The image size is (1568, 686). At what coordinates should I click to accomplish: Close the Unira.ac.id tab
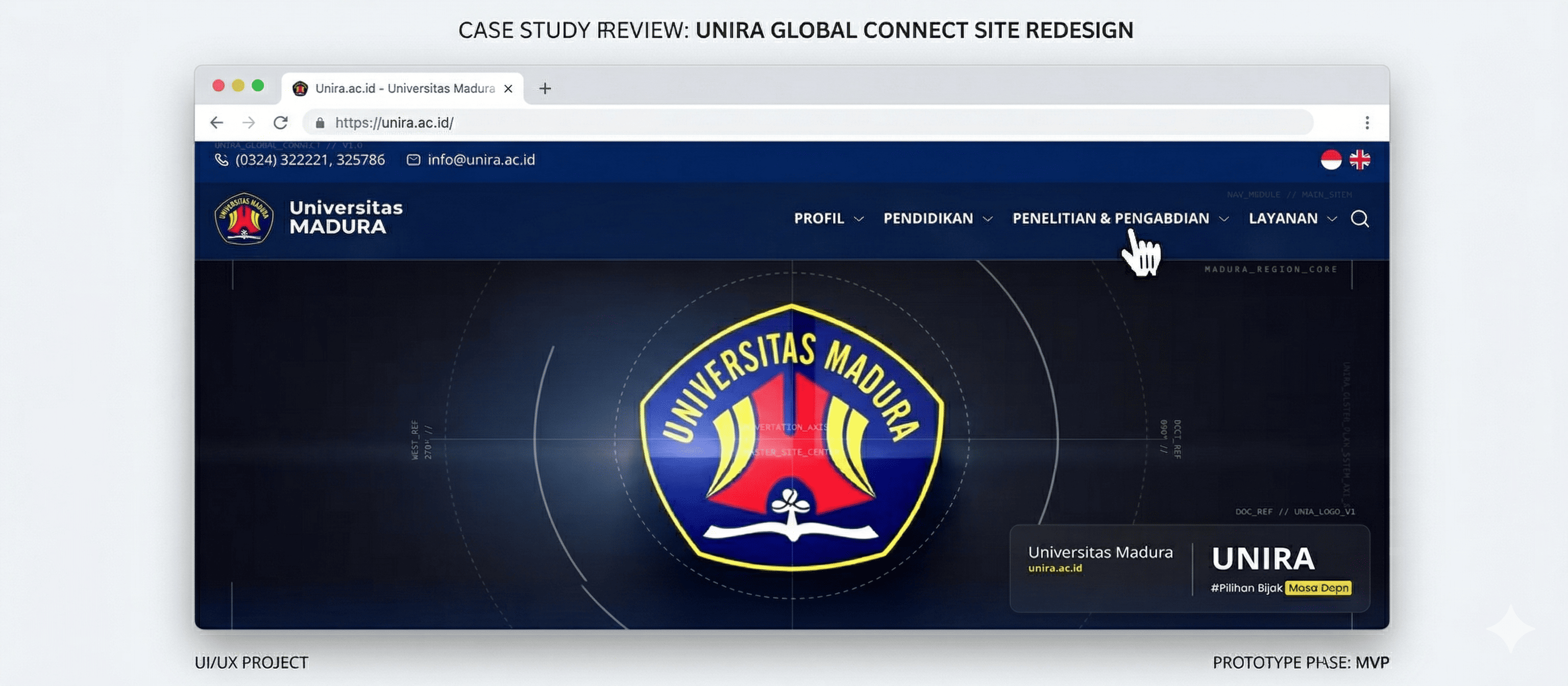pos(508,88)
